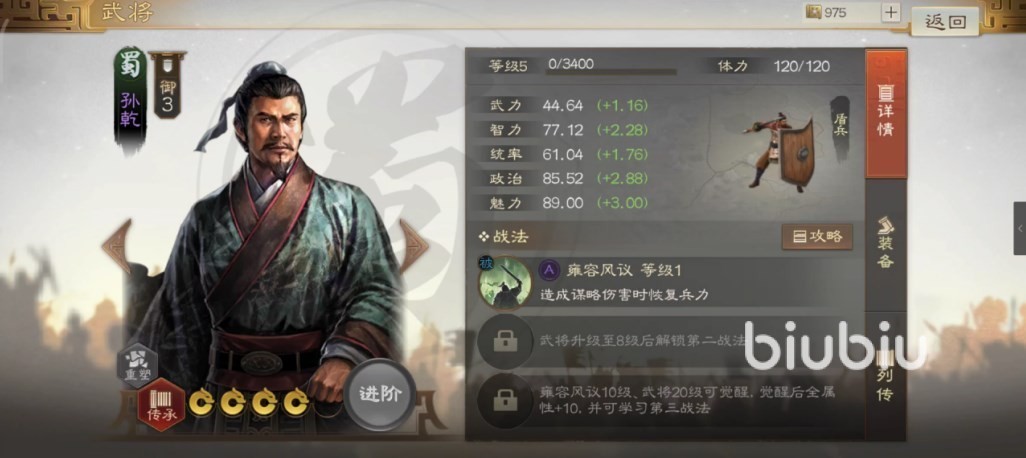Expand the side handle on right edge

click(x=1019, y=228)
